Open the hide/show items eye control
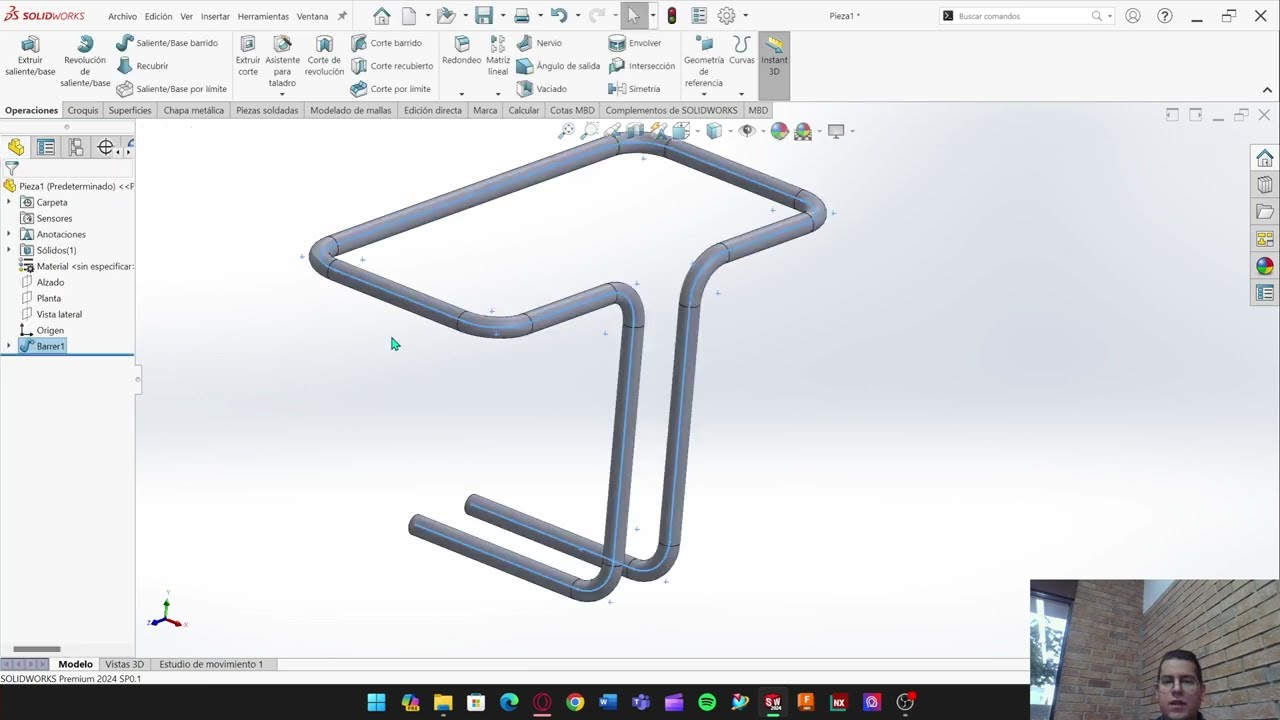Viewport: 1280px width, 720px height. click(x=746, y=131)
